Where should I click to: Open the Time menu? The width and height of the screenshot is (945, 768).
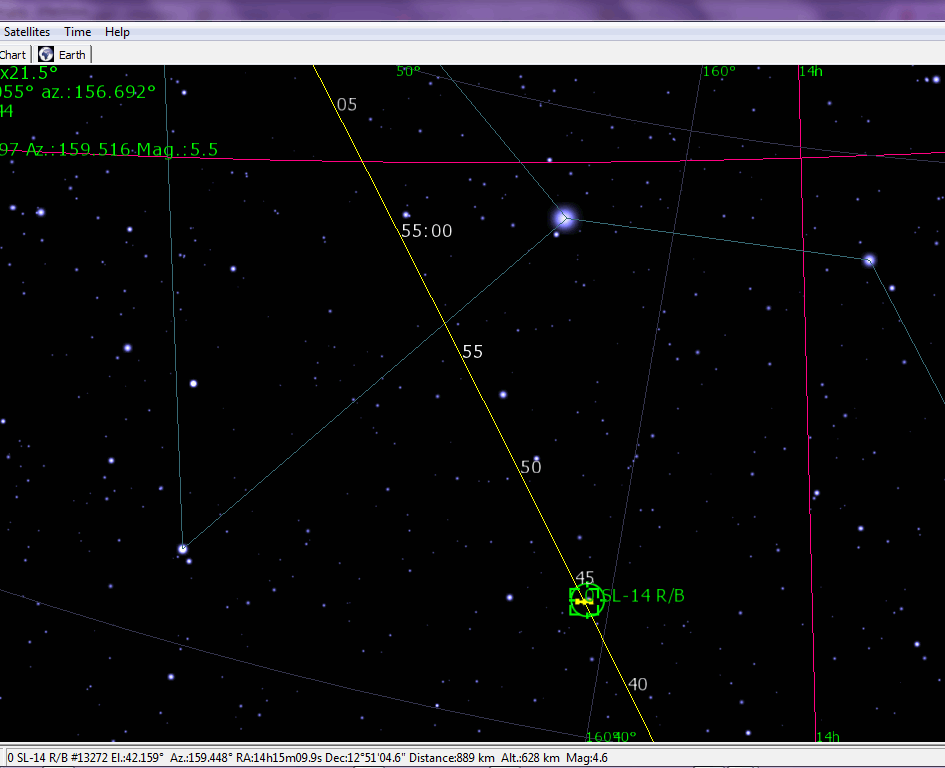tap(77, 32)
